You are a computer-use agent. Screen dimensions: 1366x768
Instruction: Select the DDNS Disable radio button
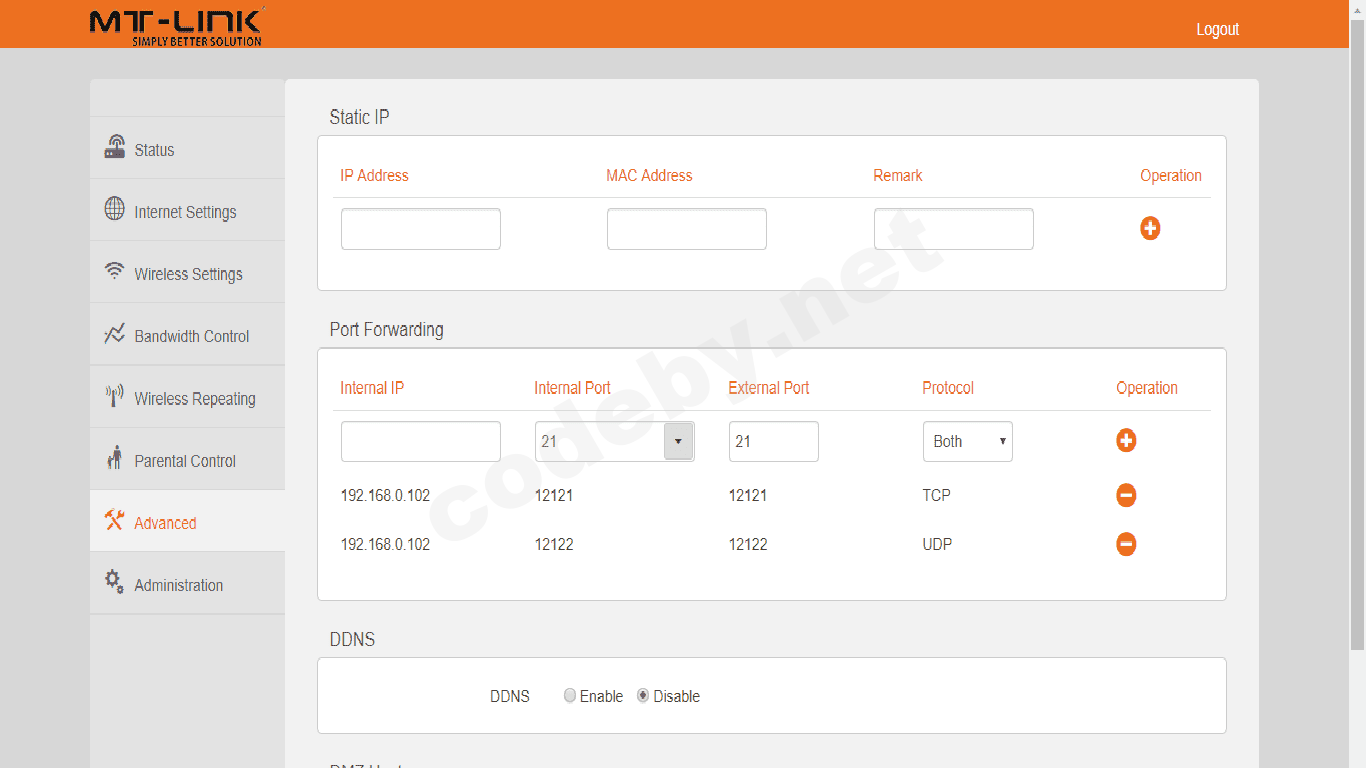click(x=643, y=696)
